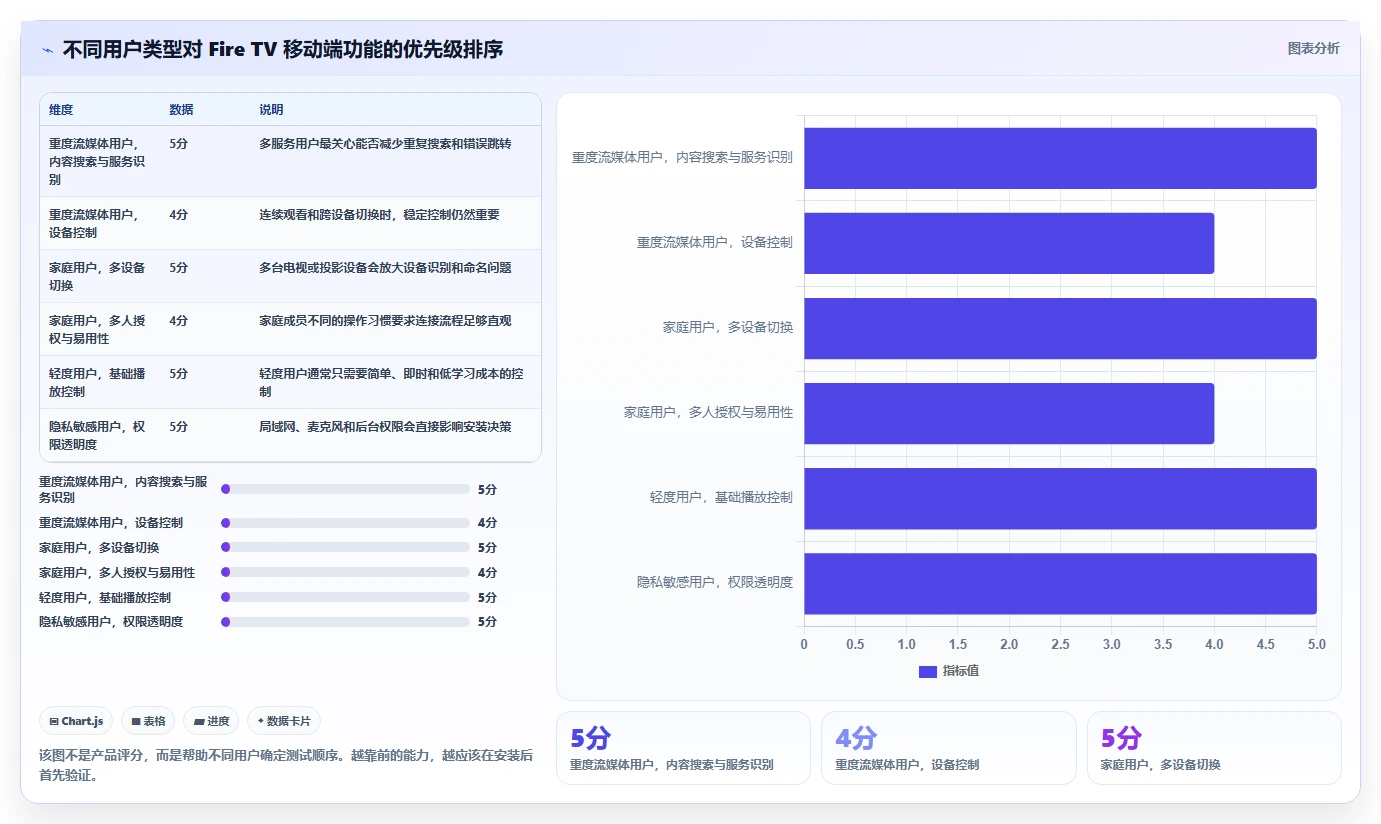Click the 图表分析 label in the header

[1313, 49]
